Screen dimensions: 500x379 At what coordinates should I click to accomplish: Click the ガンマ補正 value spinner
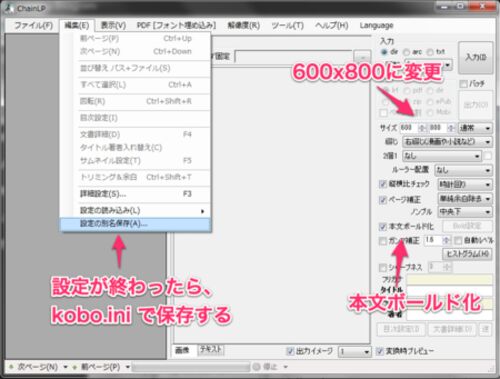446,240
